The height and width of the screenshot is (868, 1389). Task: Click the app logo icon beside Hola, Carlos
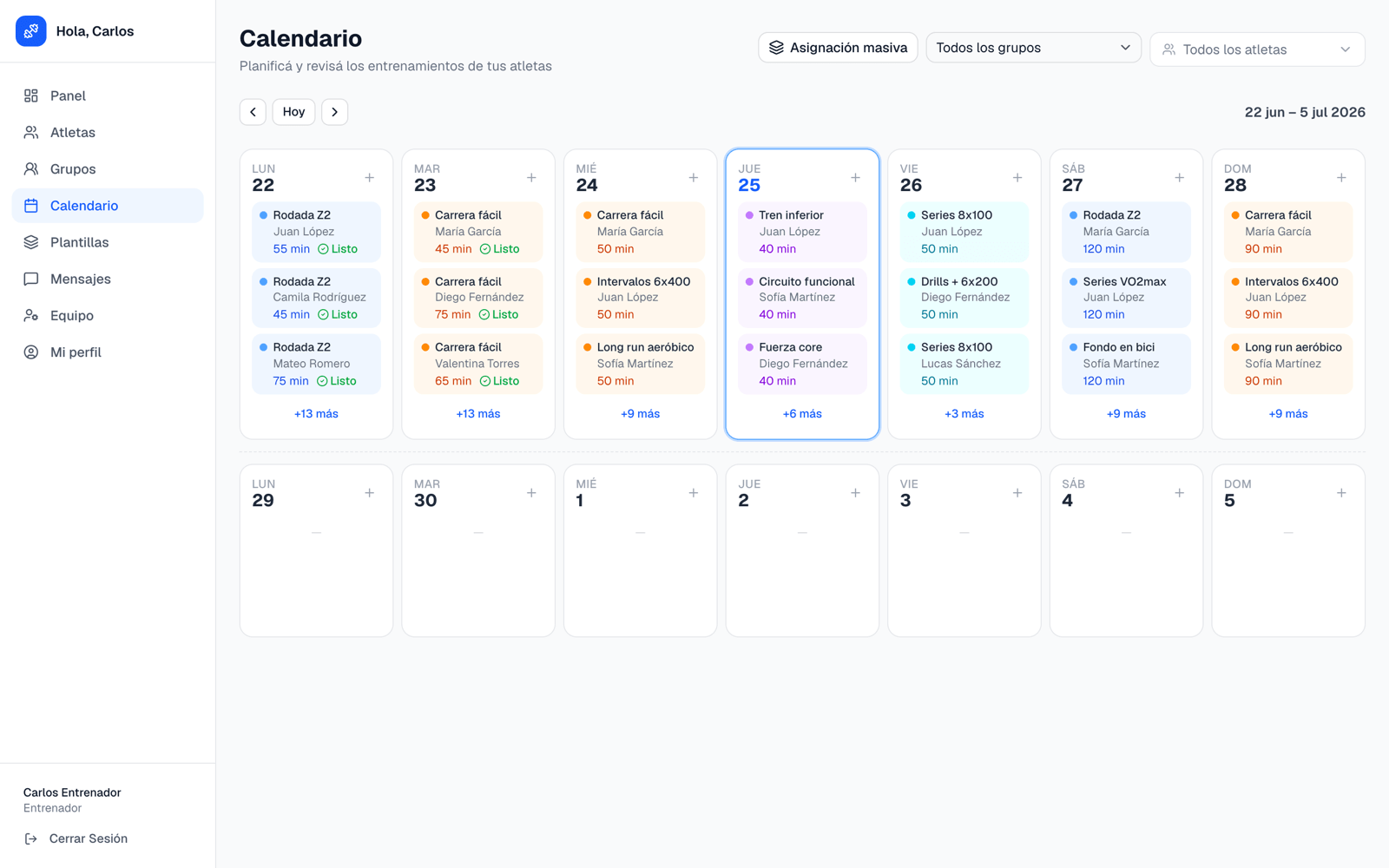pos(31,31)
